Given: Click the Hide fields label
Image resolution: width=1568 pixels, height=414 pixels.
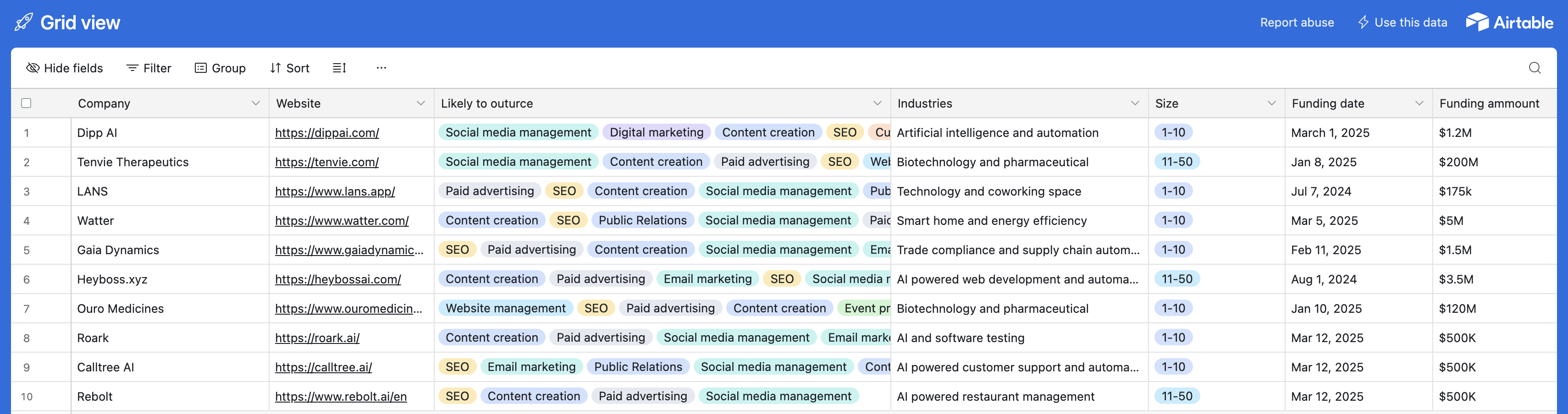Looking at the screenshot, I should [x=73, y=68].
